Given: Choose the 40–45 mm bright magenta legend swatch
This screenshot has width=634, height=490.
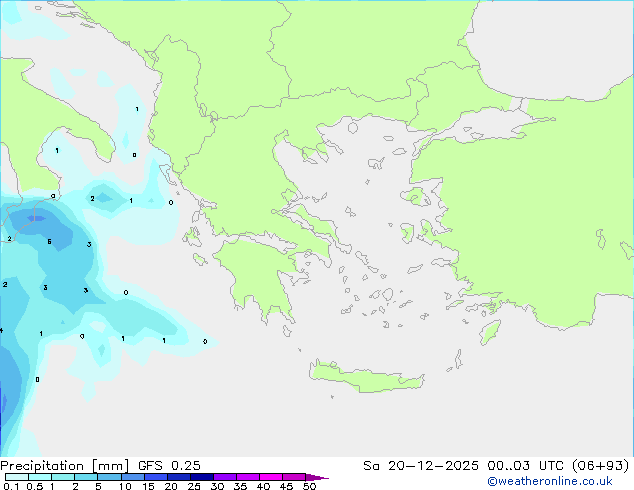Looking at the screenshot, I should coord(271,477).
